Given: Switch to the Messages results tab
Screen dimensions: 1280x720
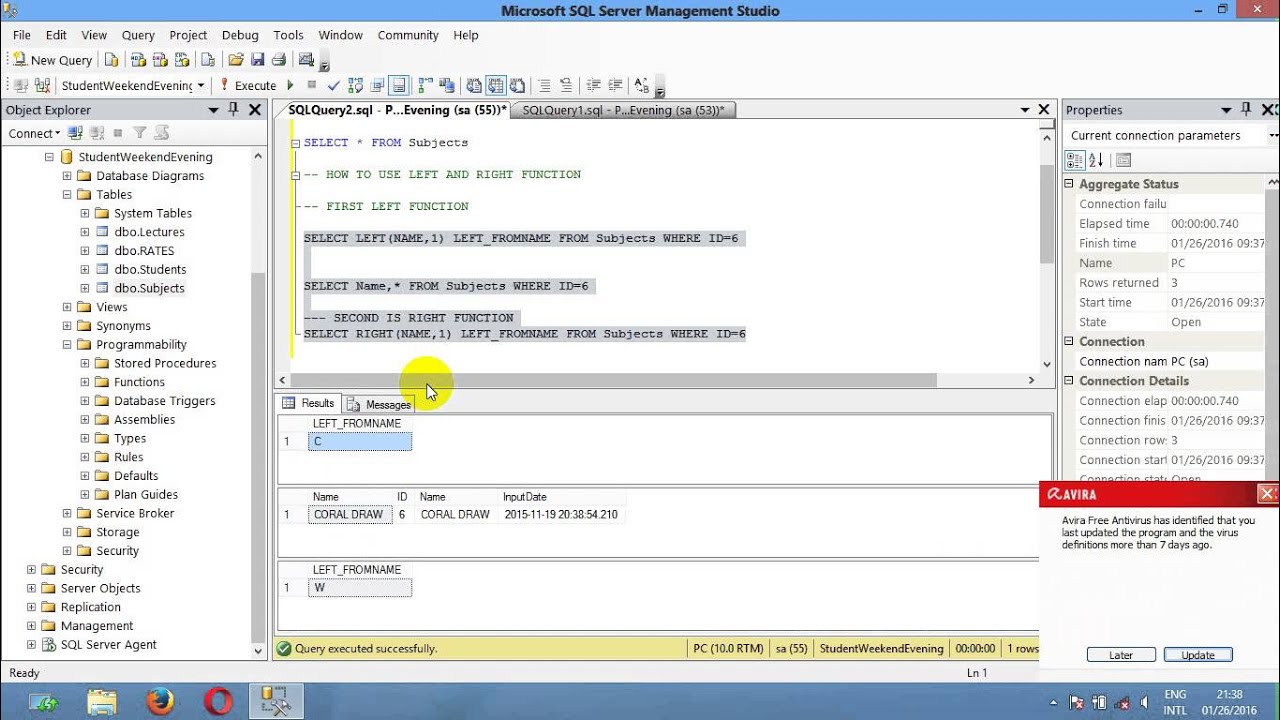Looking at the screenshot, I should (380, 404).
